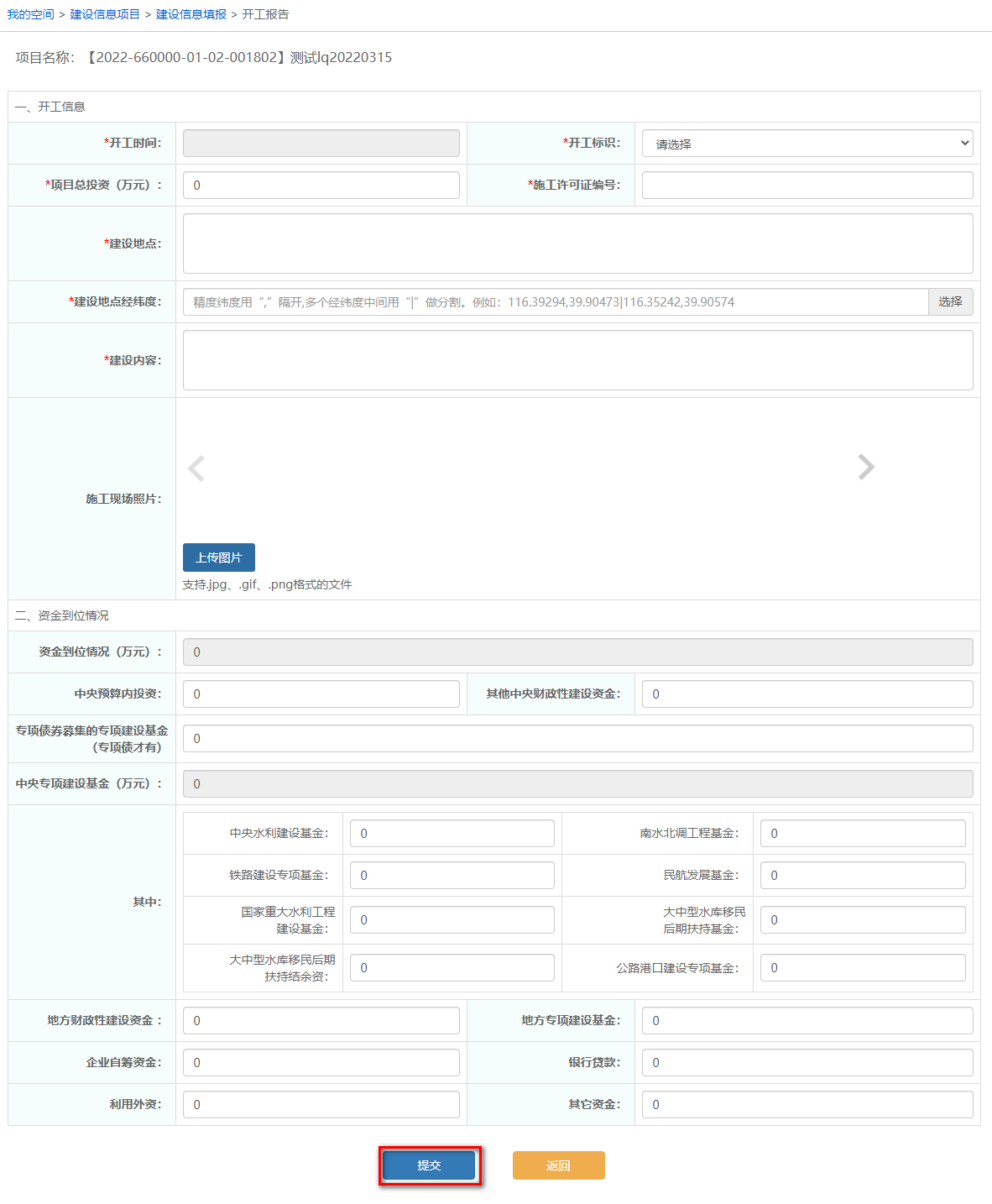Click the left arrow in photo carousel
Viewport: 992px width, 1204px height.
196,468
